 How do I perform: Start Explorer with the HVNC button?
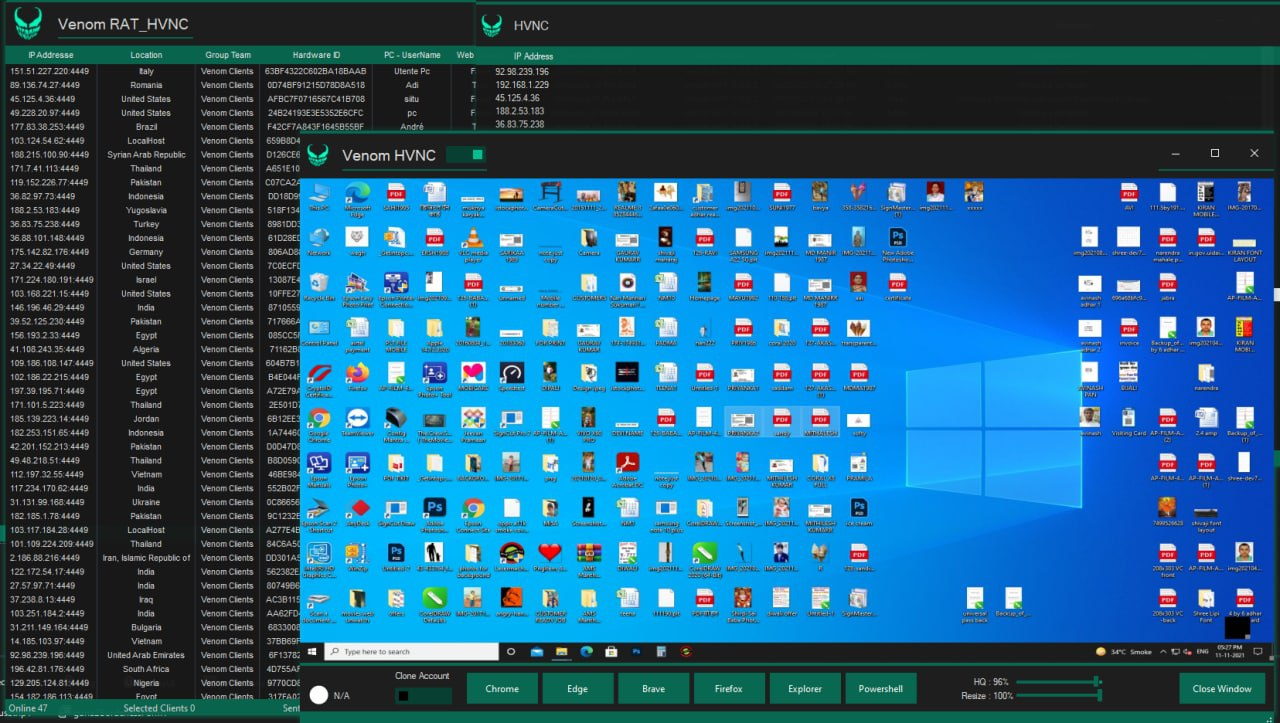pos(805,689)
